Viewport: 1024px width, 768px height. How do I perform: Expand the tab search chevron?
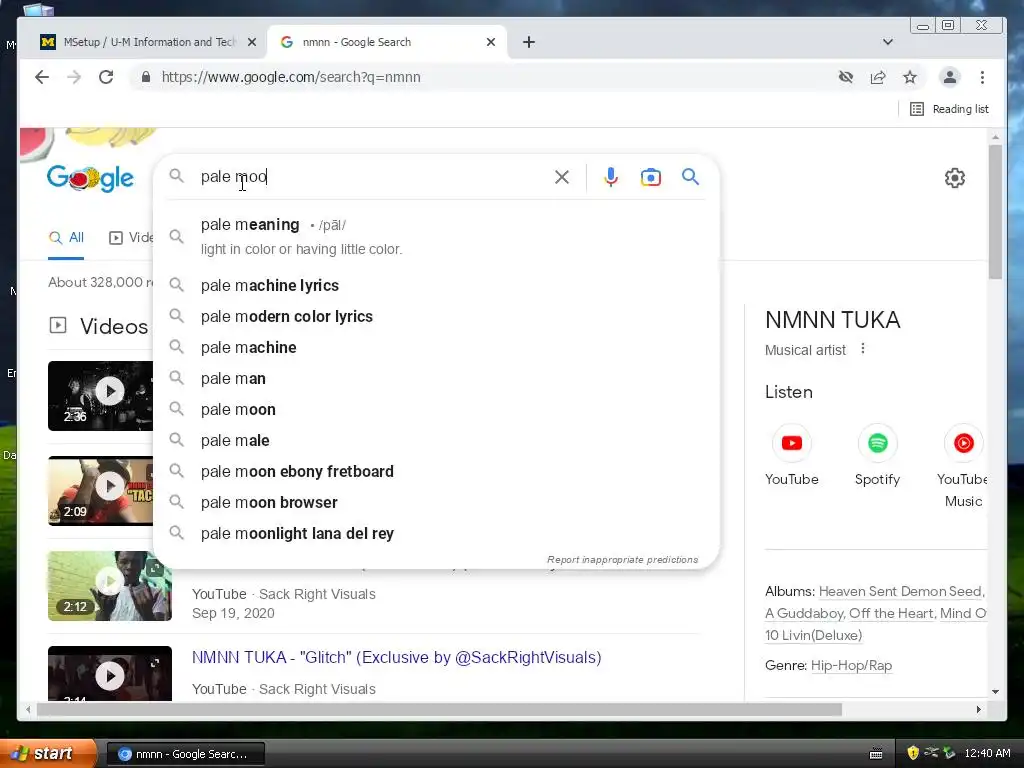pyautogui.click(x=888, y=42)
